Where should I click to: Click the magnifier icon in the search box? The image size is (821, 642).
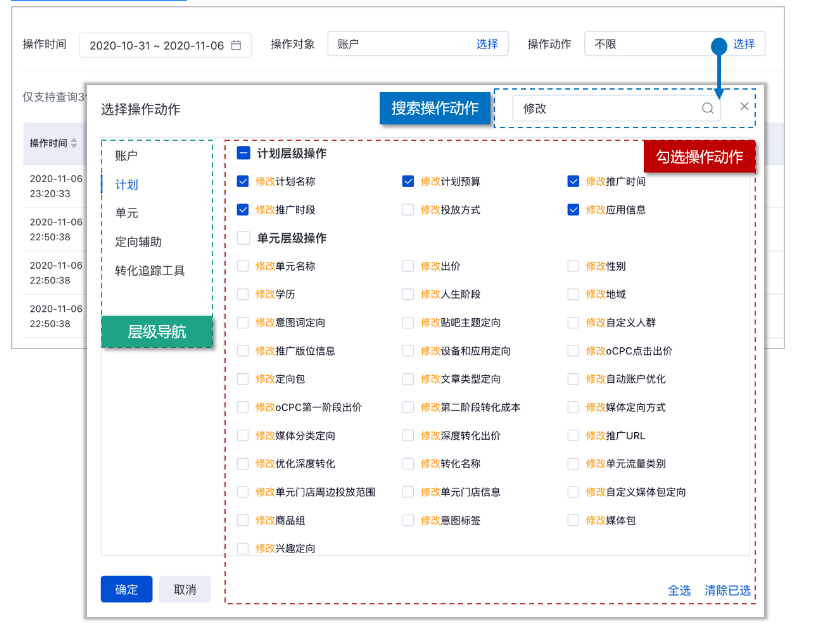pos(707,106)
